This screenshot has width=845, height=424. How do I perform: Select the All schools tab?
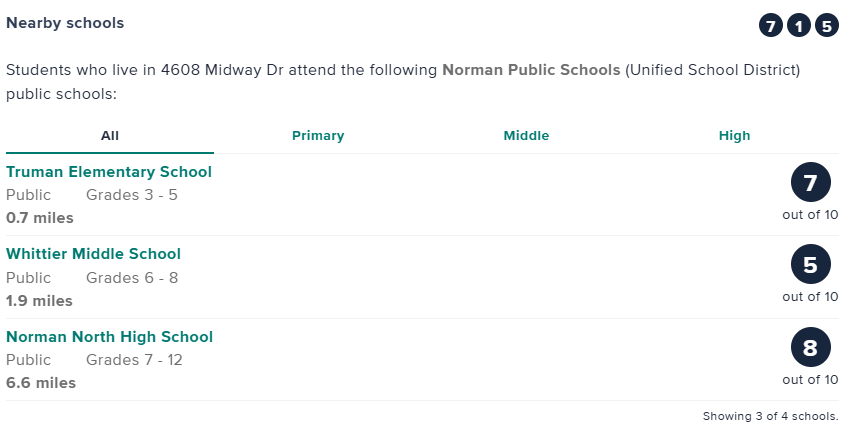110,136
